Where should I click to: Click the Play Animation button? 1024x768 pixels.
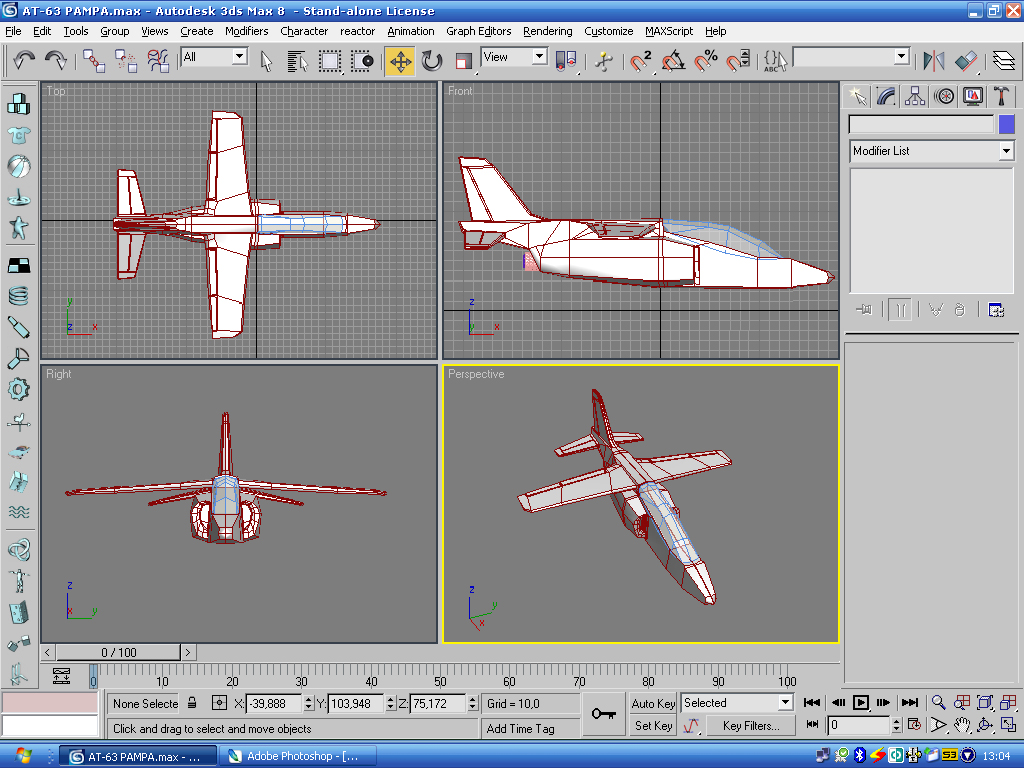point(861,703)
